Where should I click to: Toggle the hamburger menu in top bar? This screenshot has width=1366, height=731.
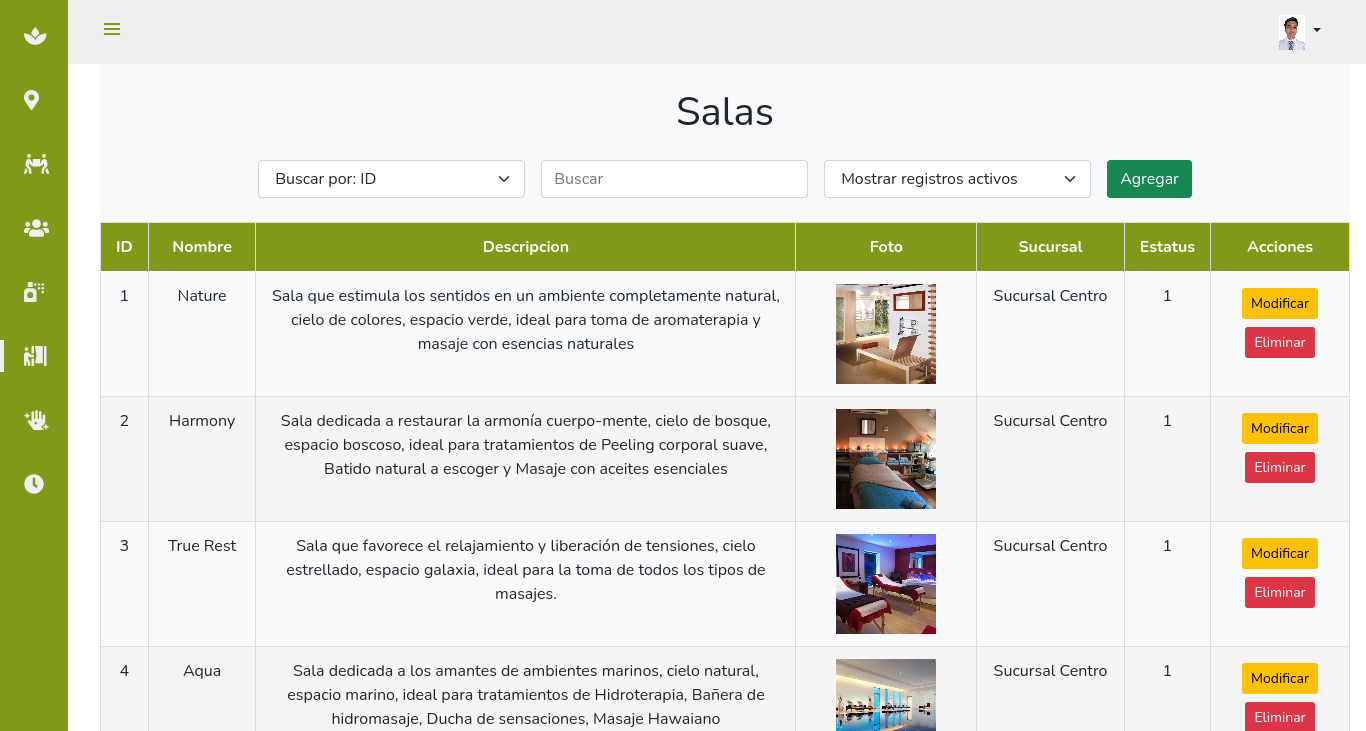(x=112, y=29)
